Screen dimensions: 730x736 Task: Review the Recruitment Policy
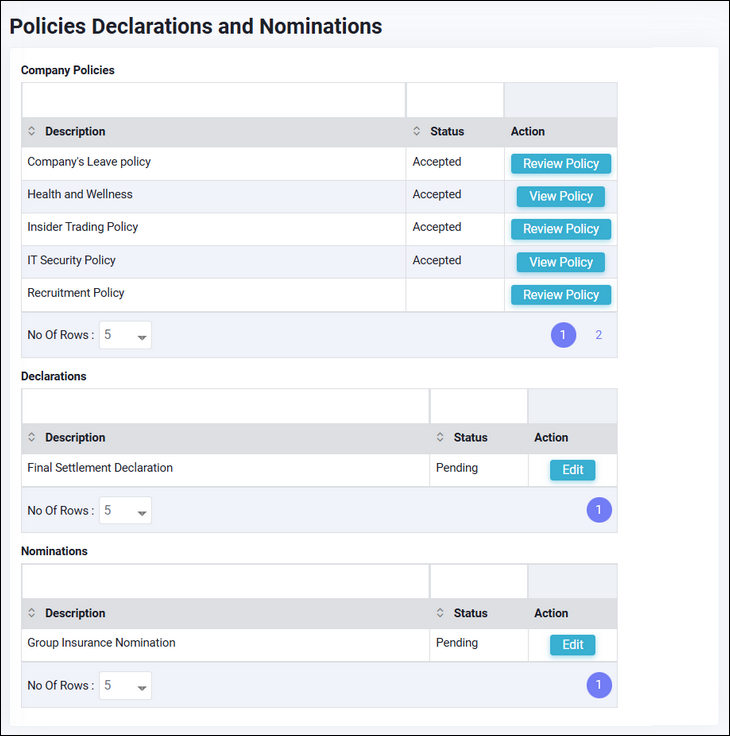pyautogui.click(x=560, y=295)
